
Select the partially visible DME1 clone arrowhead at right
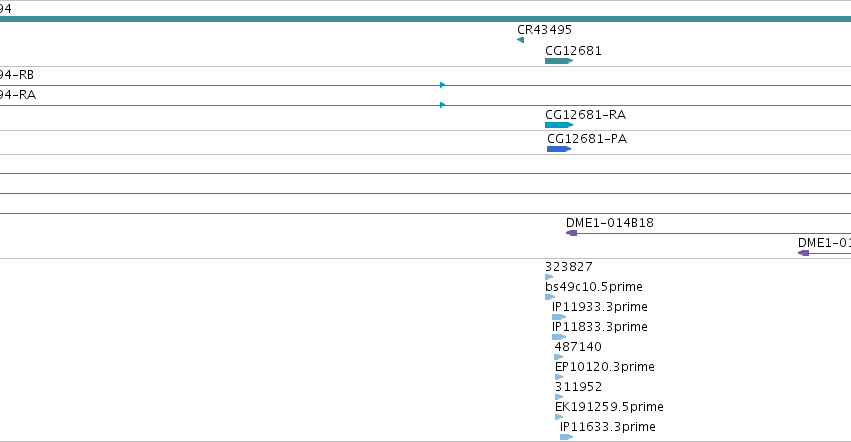click(x=804, y=253)
